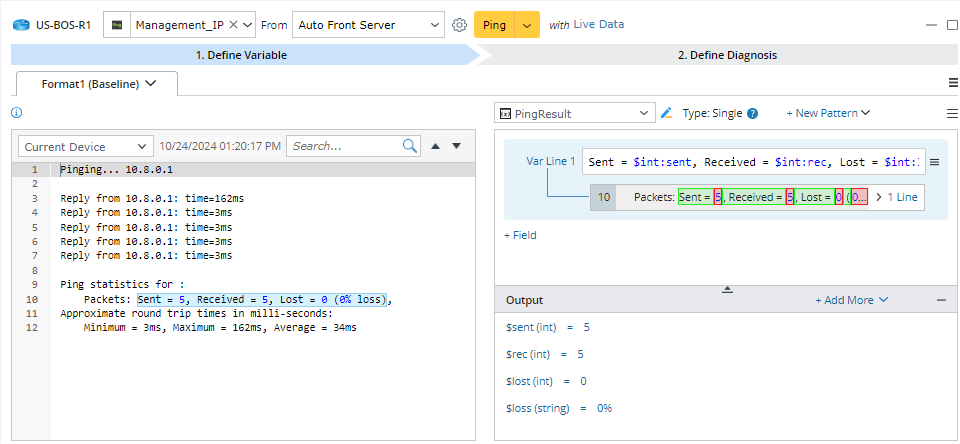Click the help icon next to Type: Single

(x=752, y=114)
